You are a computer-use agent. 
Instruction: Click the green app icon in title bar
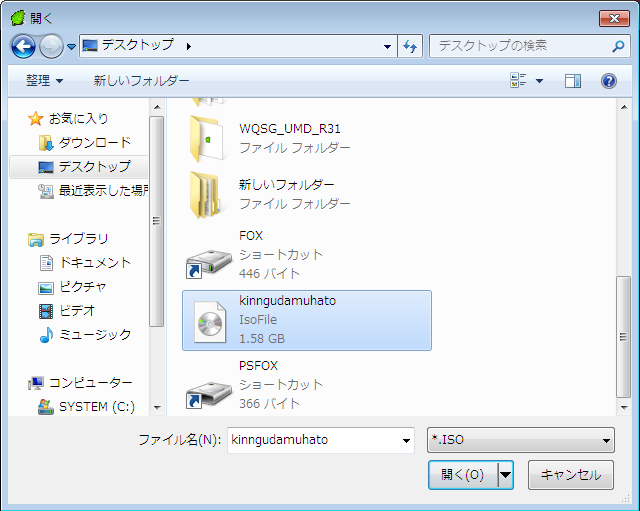pos(18,18)
